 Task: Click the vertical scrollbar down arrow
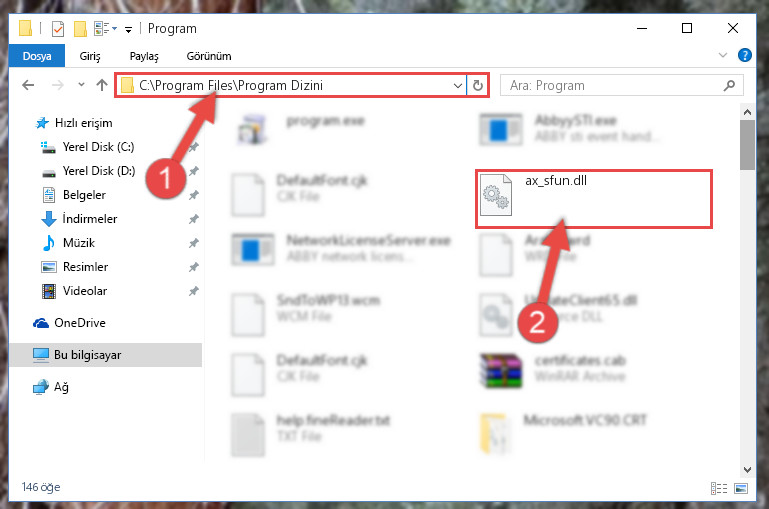[747, 469]
